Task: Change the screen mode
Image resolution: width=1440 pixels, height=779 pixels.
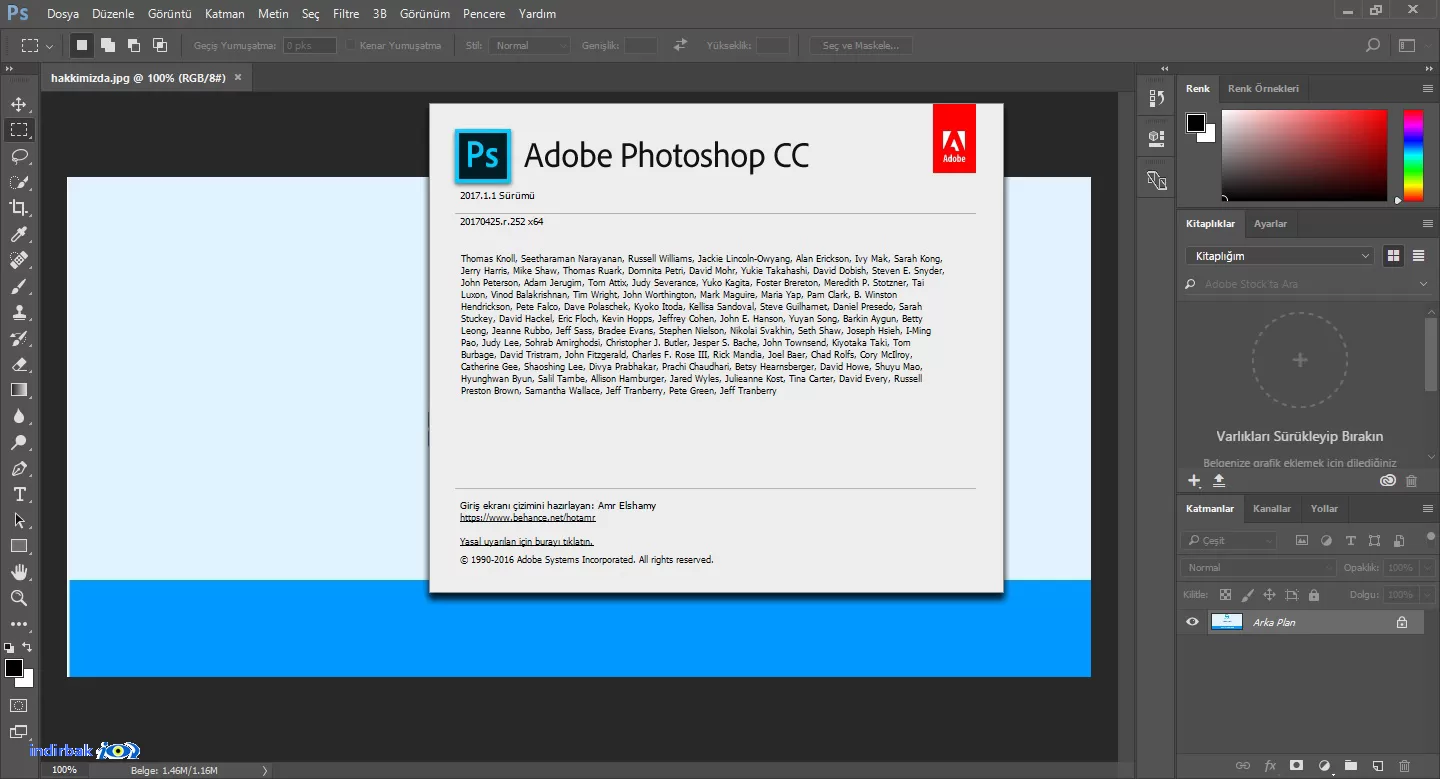Action: [x=19, y=731]
